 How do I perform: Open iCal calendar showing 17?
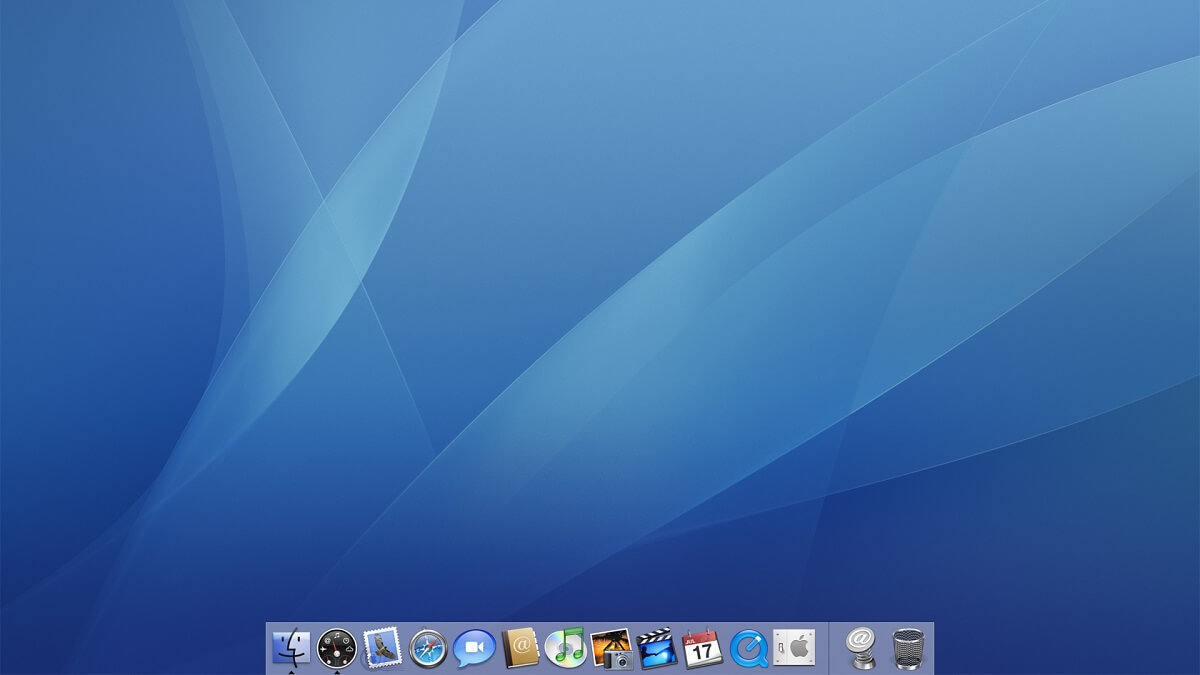702,649
